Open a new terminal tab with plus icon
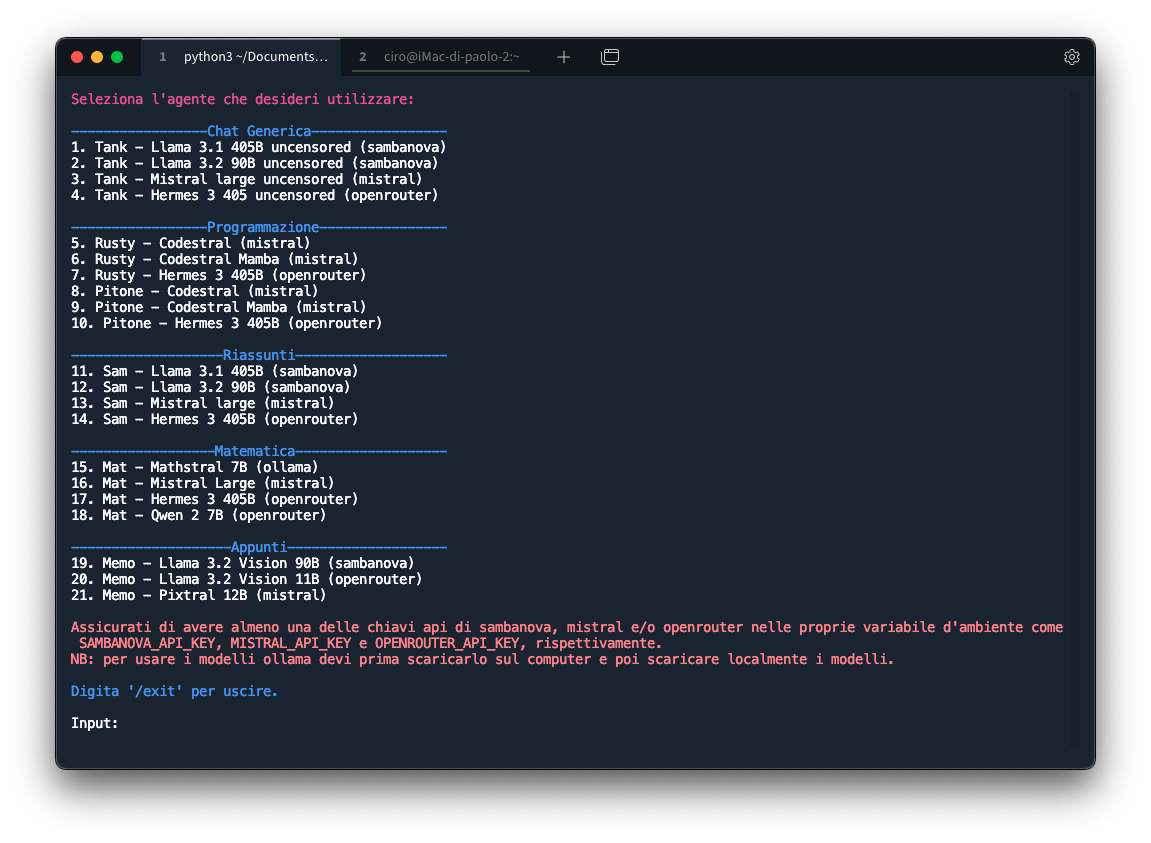Screen dimensions: 1151x843 563,57
